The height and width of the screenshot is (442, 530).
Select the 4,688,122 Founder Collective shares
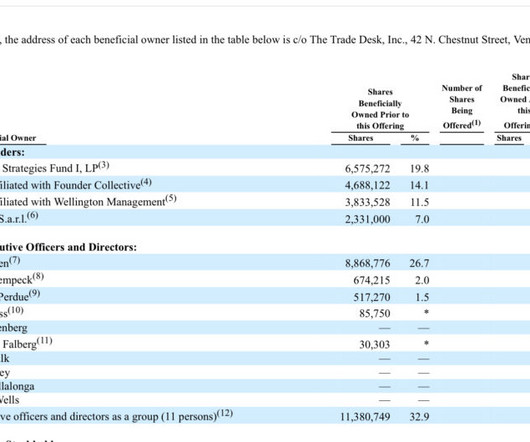tap(367, 186)
